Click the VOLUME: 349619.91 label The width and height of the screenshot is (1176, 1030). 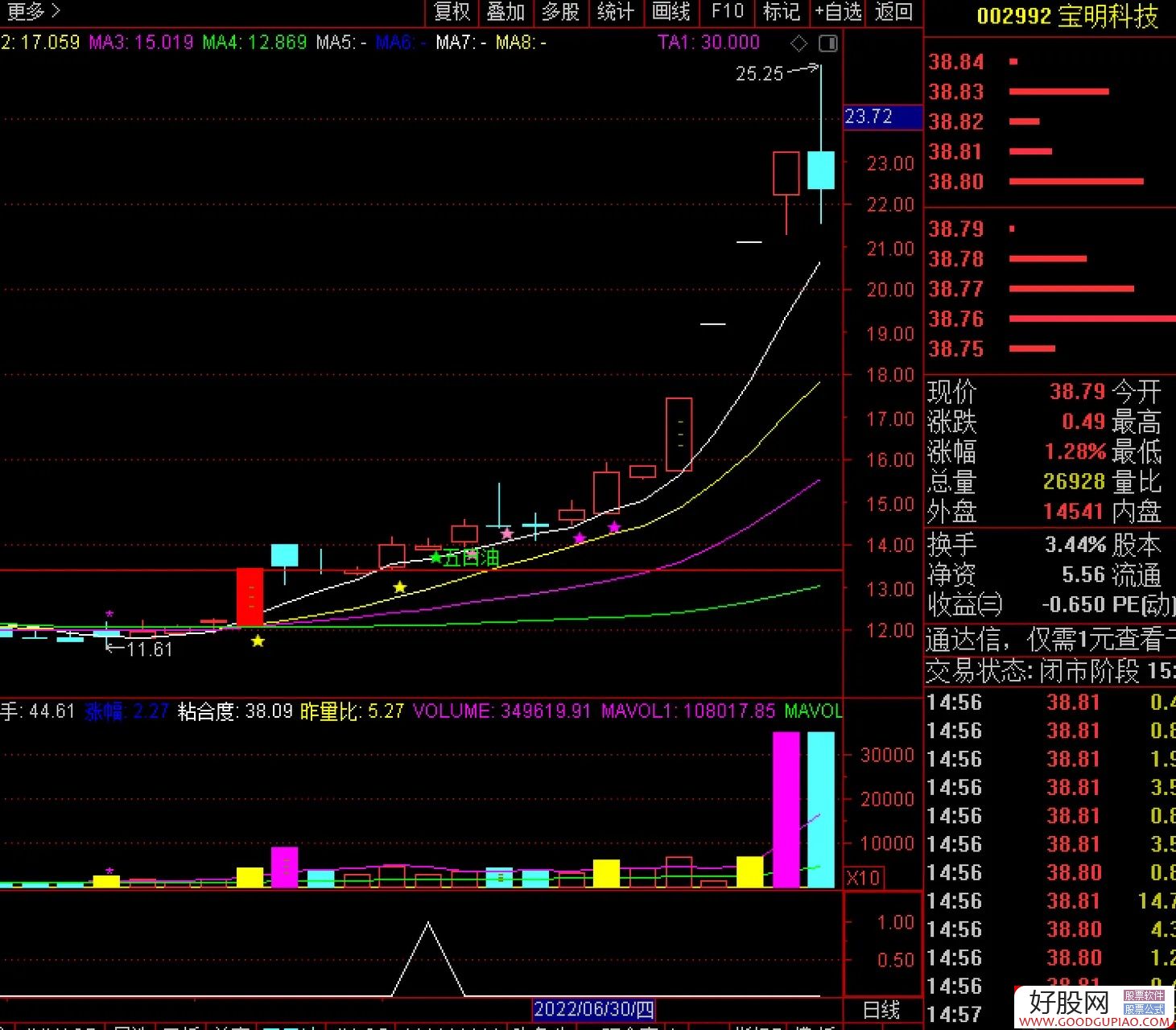click(501, 711)
